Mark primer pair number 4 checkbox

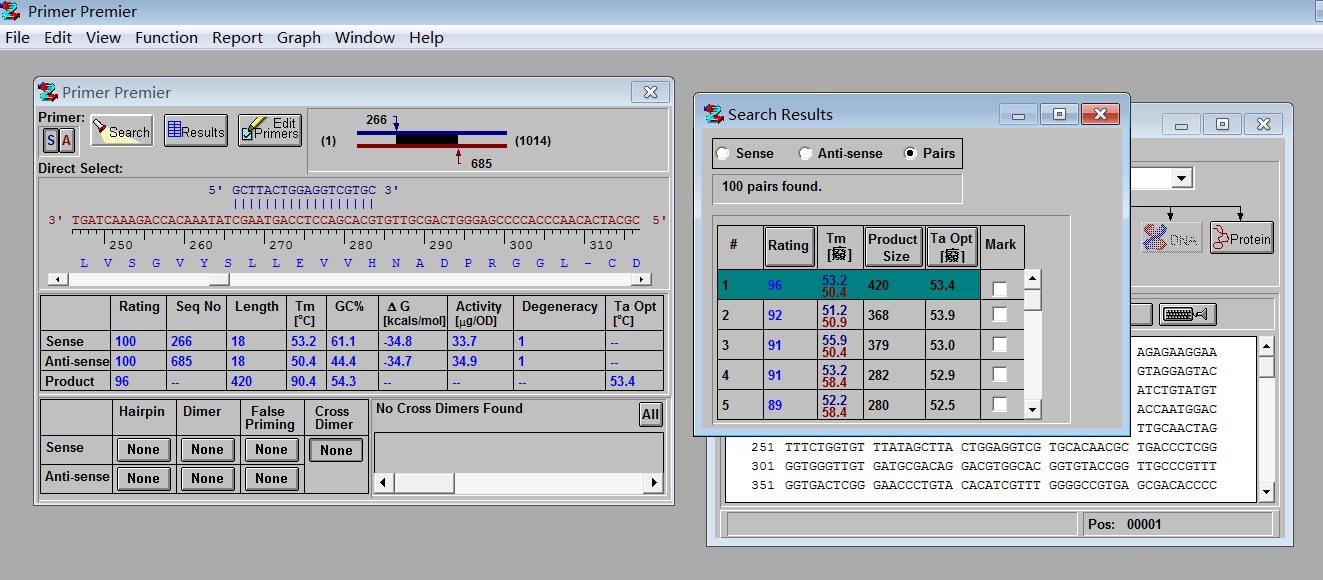1000,375
